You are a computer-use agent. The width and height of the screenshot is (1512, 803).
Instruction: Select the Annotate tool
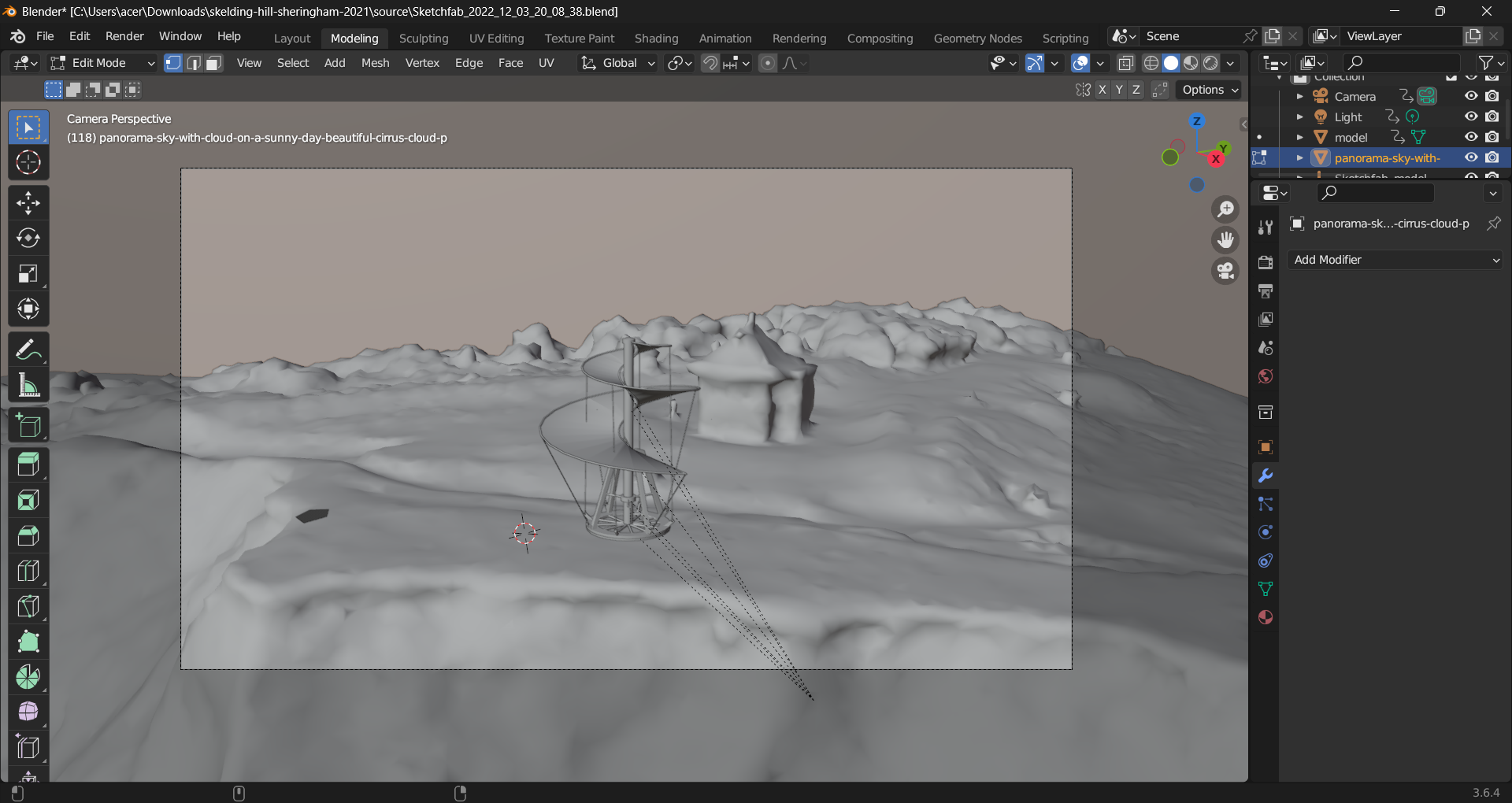click(28, 350)
